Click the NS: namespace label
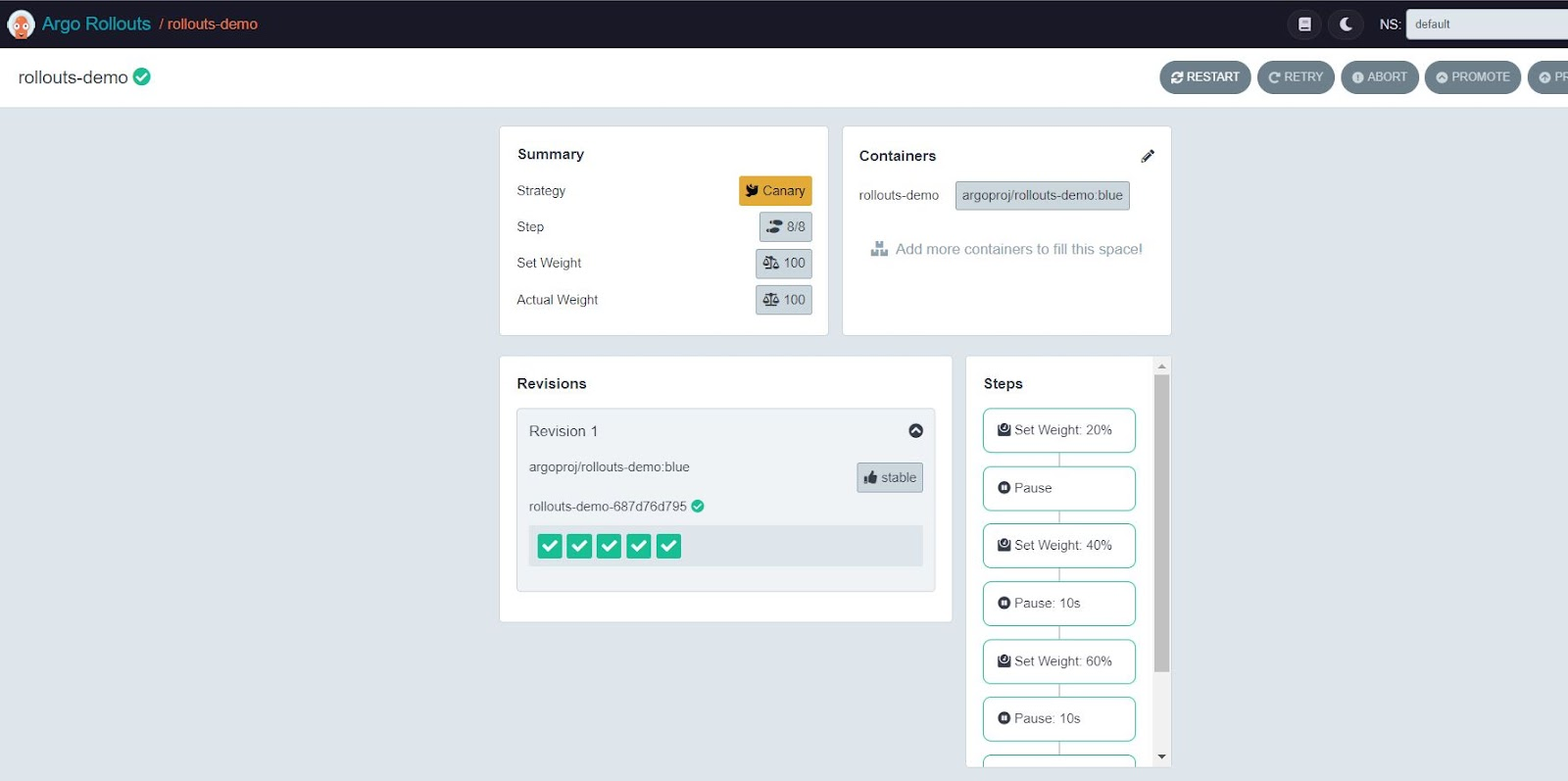This screenshot has width=1568, height=781. pos(1390,24)
